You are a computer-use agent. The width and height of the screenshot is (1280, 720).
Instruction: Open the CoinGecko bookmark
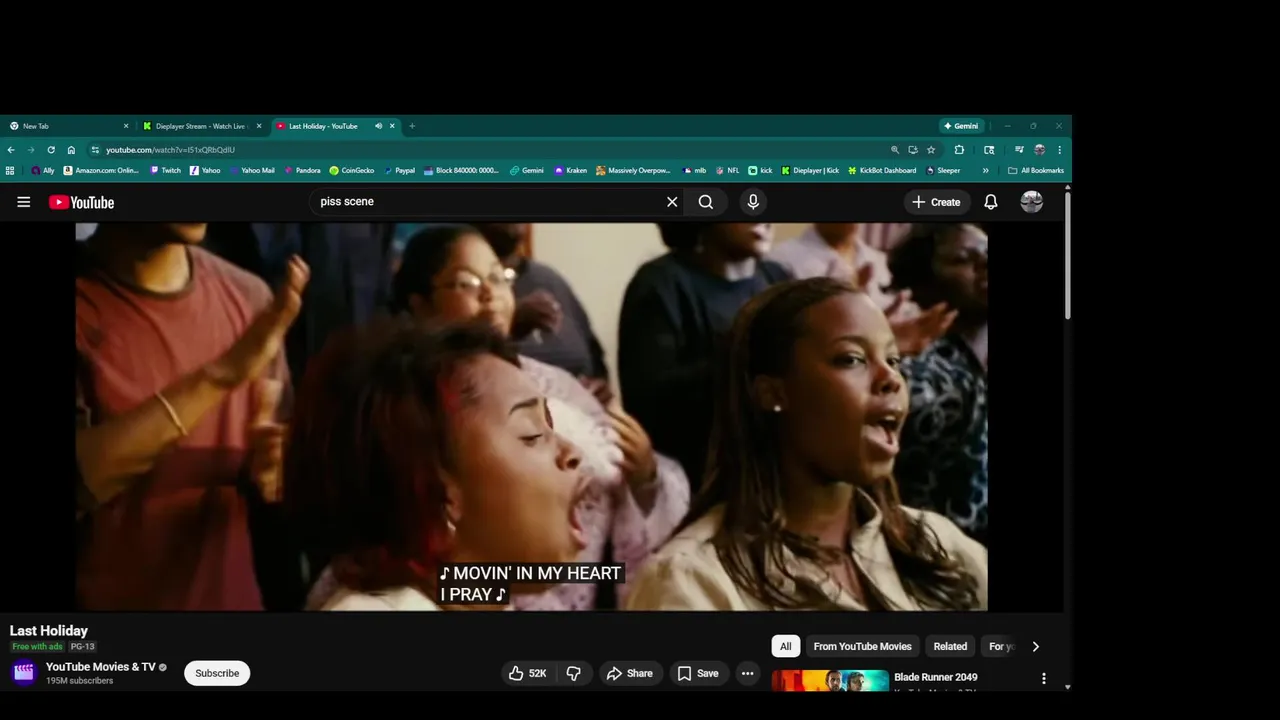tap(352, 171)
